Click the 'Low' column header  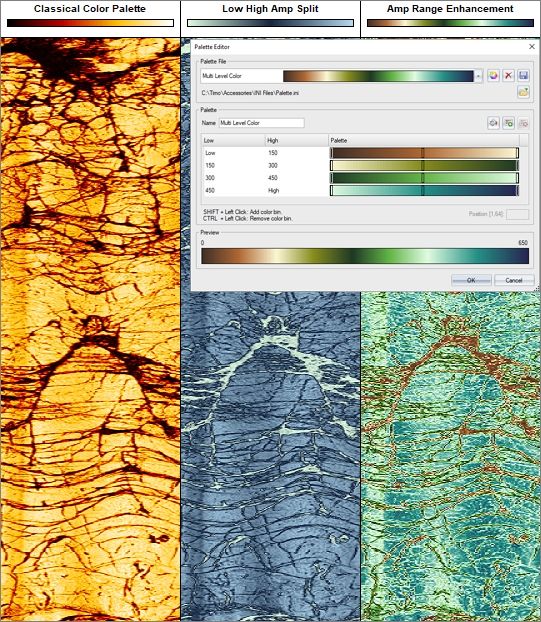233,140
